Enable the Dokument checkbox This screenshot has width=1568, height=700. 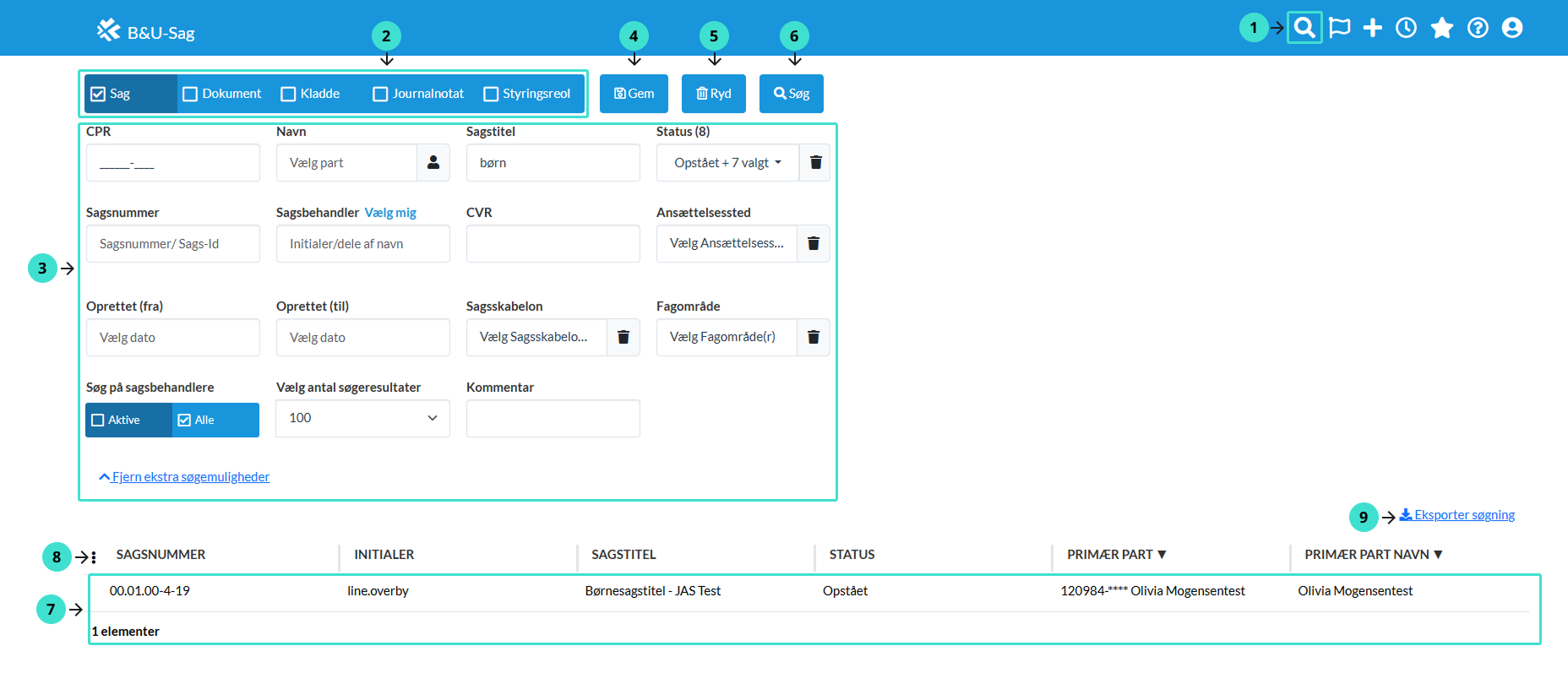191,94
